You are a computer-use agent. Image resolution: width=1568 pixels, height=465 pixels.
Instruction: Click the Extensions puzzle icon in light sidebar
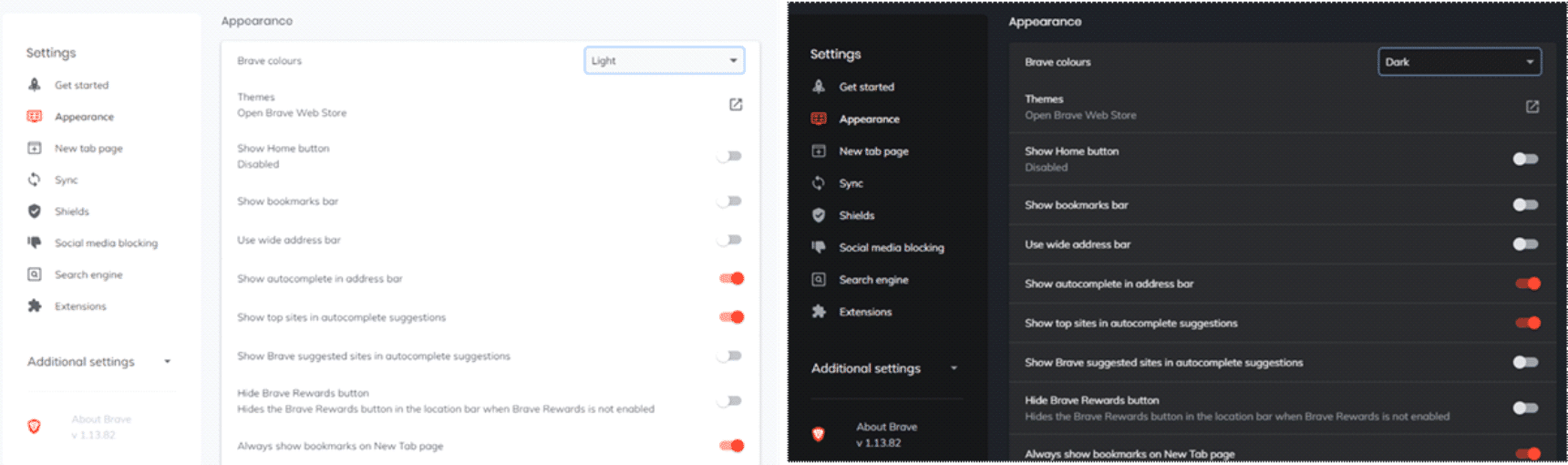(35, 305)
